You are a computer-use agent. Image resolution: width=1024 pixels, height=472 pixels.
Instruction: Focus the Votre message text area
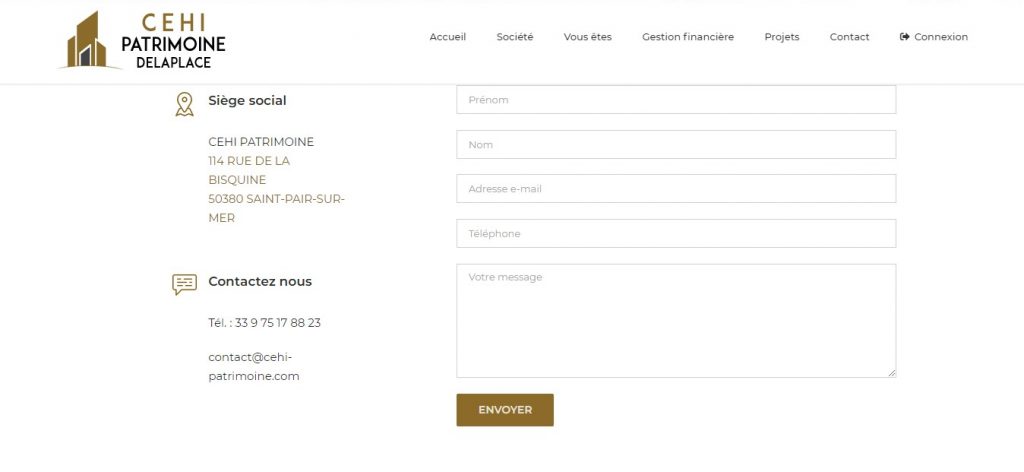tap(675, 320)
